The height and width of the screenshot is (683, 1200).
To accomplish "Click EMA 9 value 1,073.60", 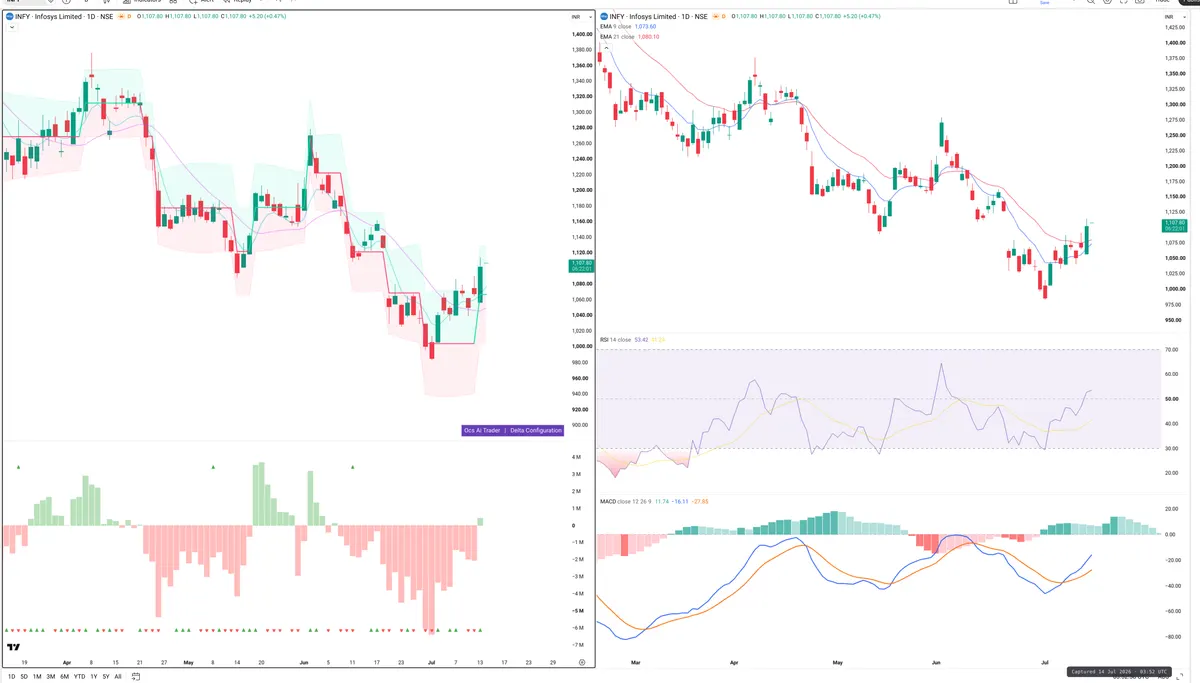I will point(646,27).
